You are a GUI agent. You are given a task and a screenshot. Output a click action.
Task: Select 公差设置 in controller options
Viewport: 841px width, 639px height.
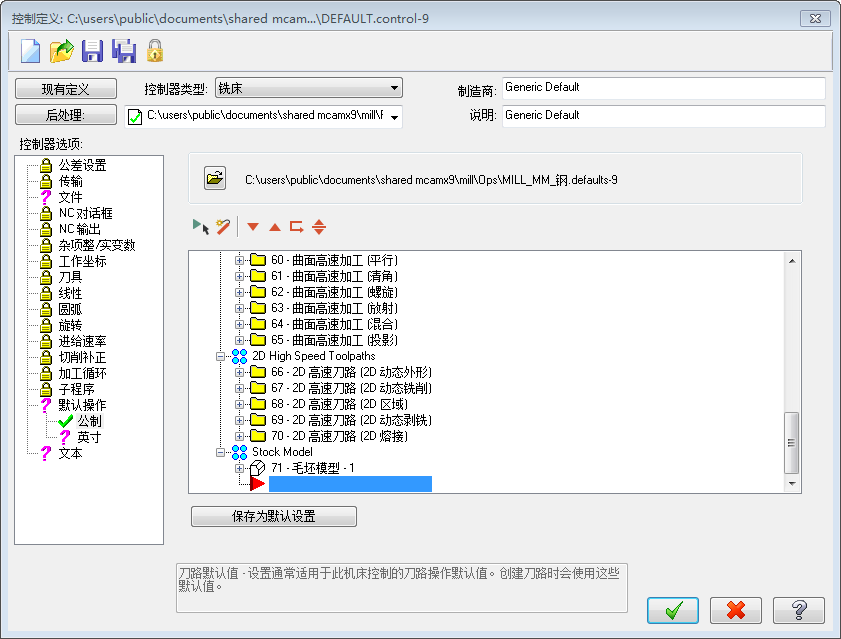82,165
